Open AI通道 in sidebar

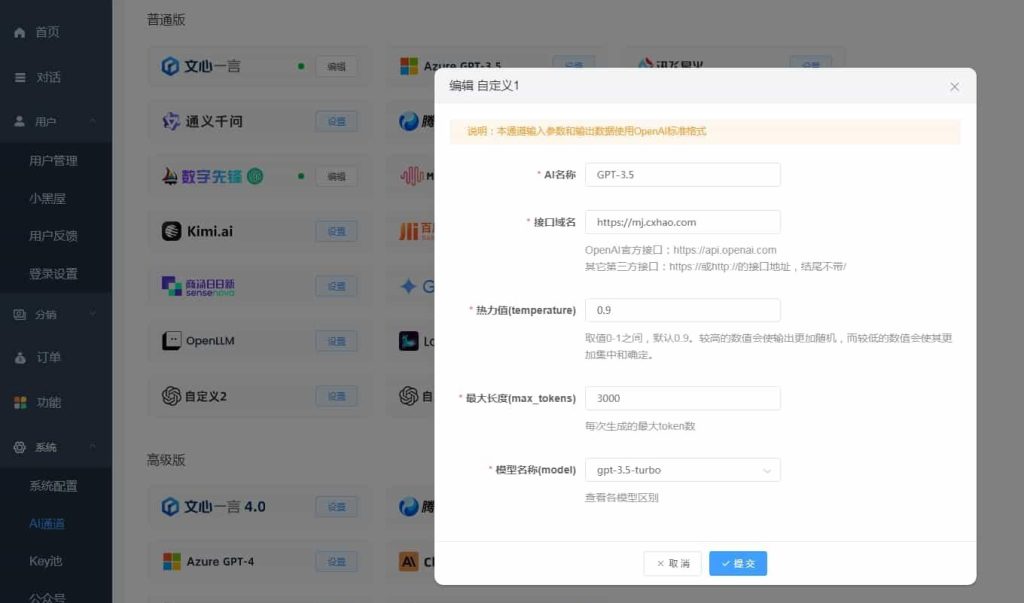click(x=47, y=523)
